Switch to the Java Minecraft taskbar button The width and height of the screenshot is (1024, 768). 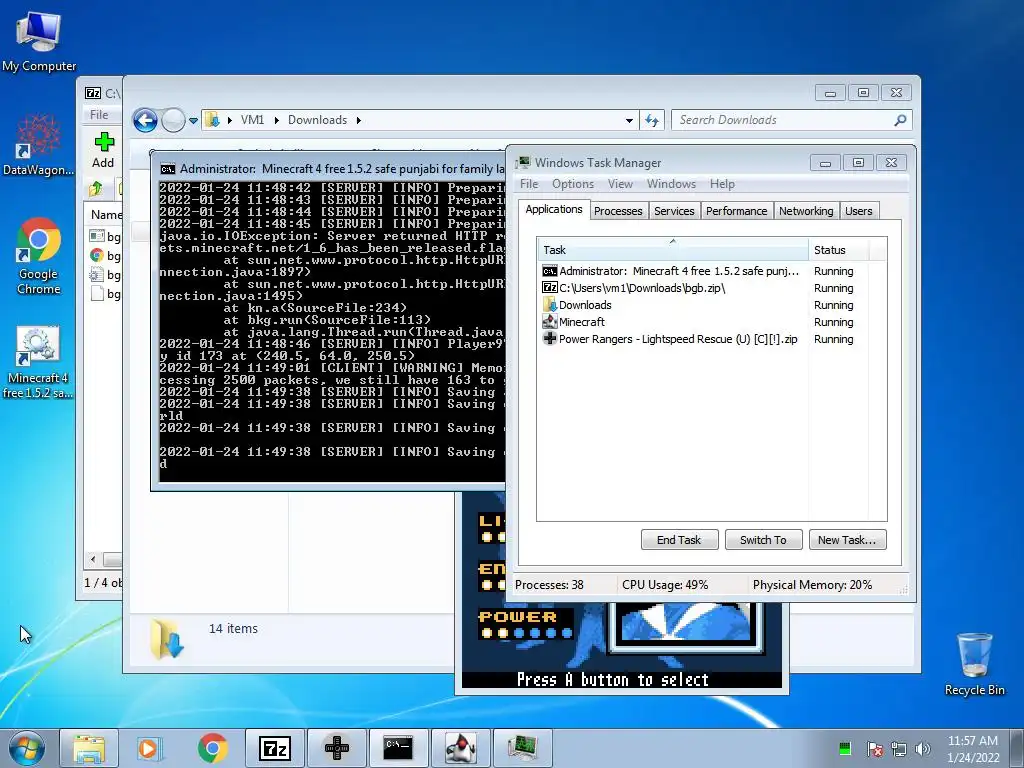460,748
